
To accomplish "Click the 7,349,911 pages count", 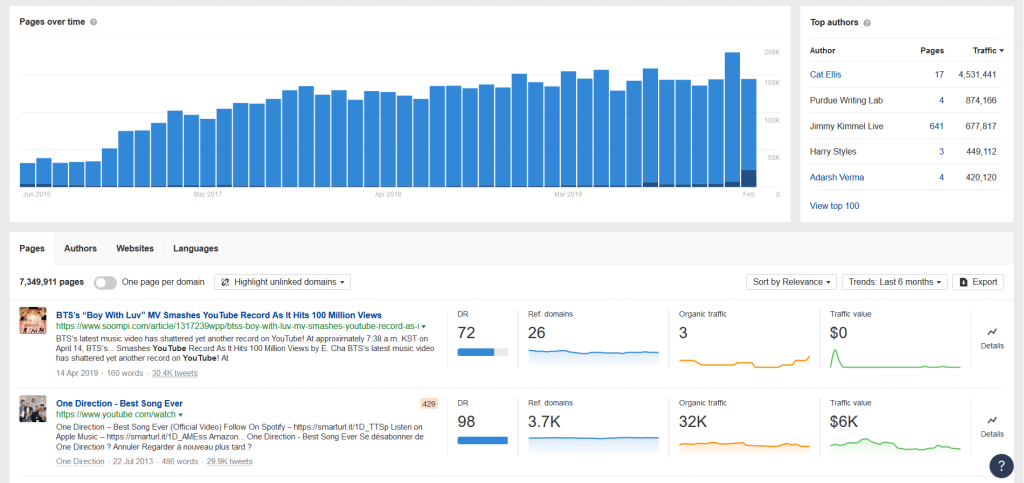I will [x=52, y=283].
